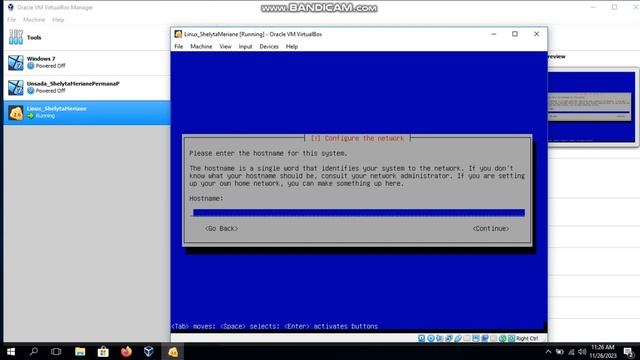Click the Linux VM window title bar icon
This screenshot has width=640, height=360.
click(178, 34)
